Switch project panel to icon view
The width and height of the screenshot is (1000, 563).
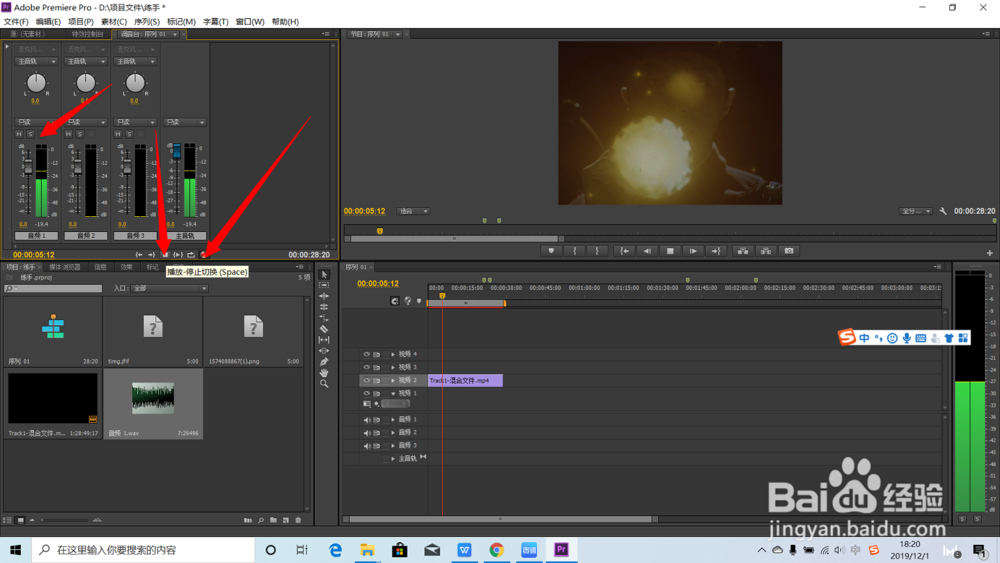point(20,520)
